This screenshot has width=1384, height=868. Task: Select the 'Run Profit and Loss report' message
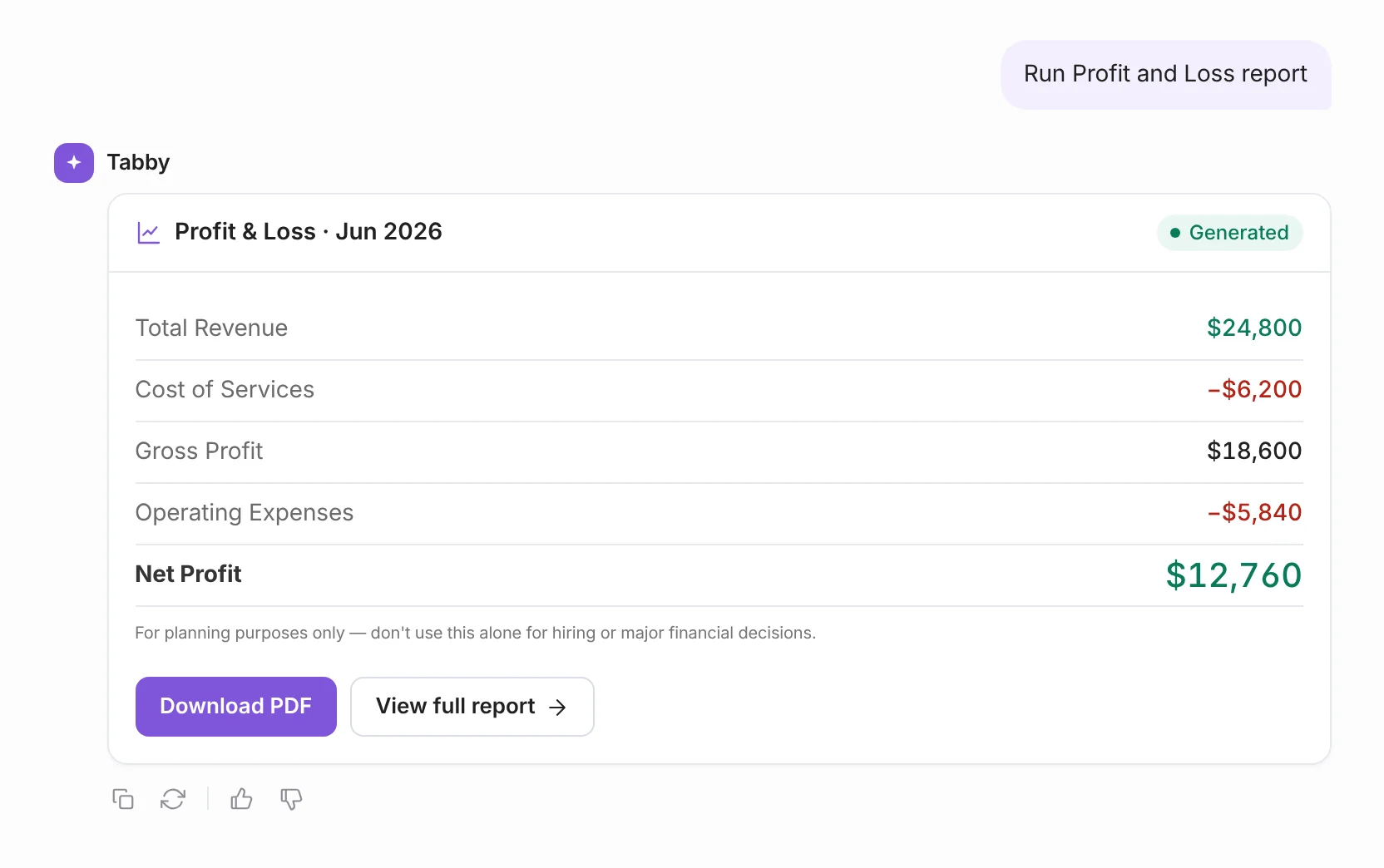tap(1165, 74)
